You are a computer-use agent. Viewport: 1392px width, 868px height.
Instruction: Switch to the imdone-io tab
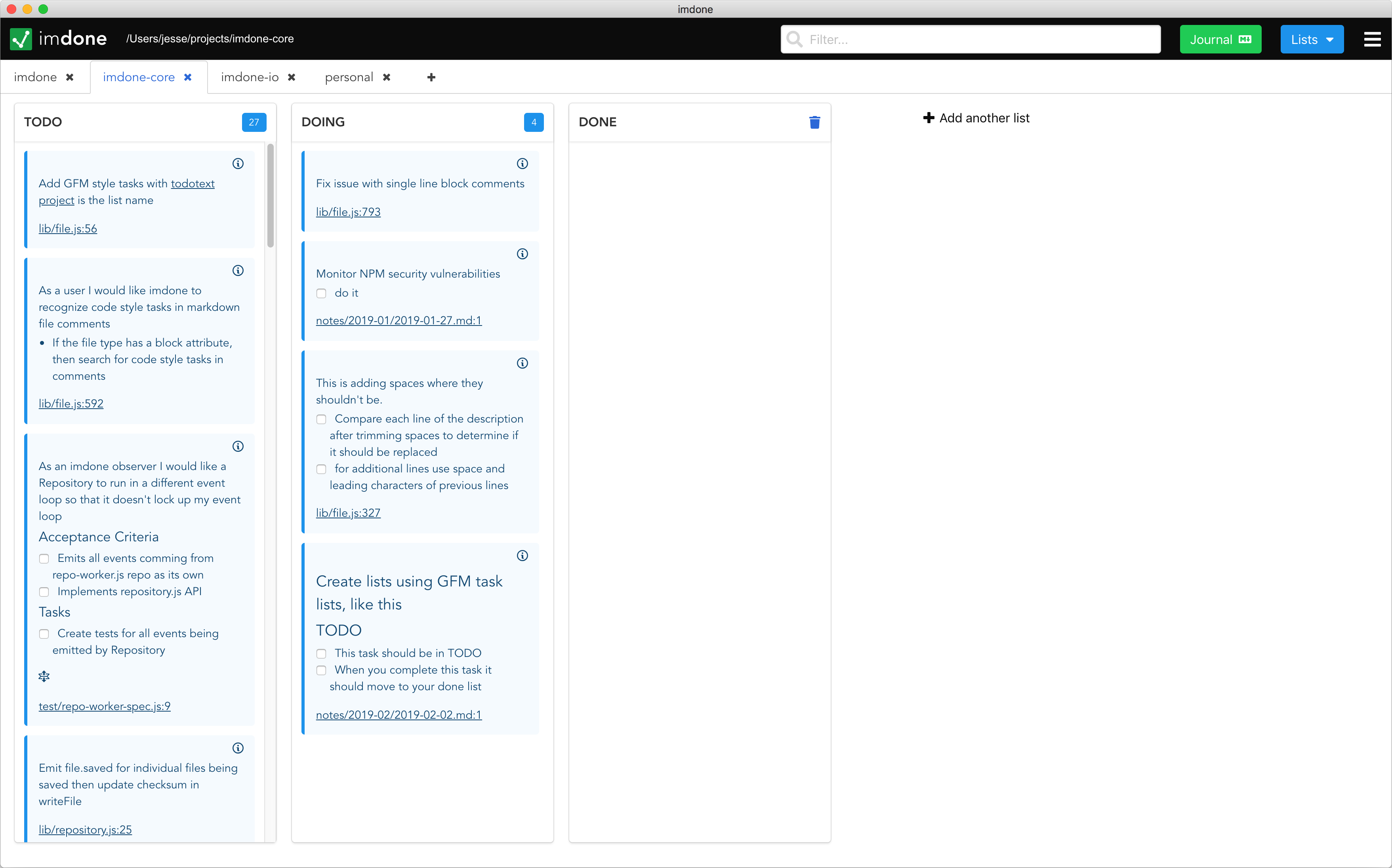(x=249, y=77)
